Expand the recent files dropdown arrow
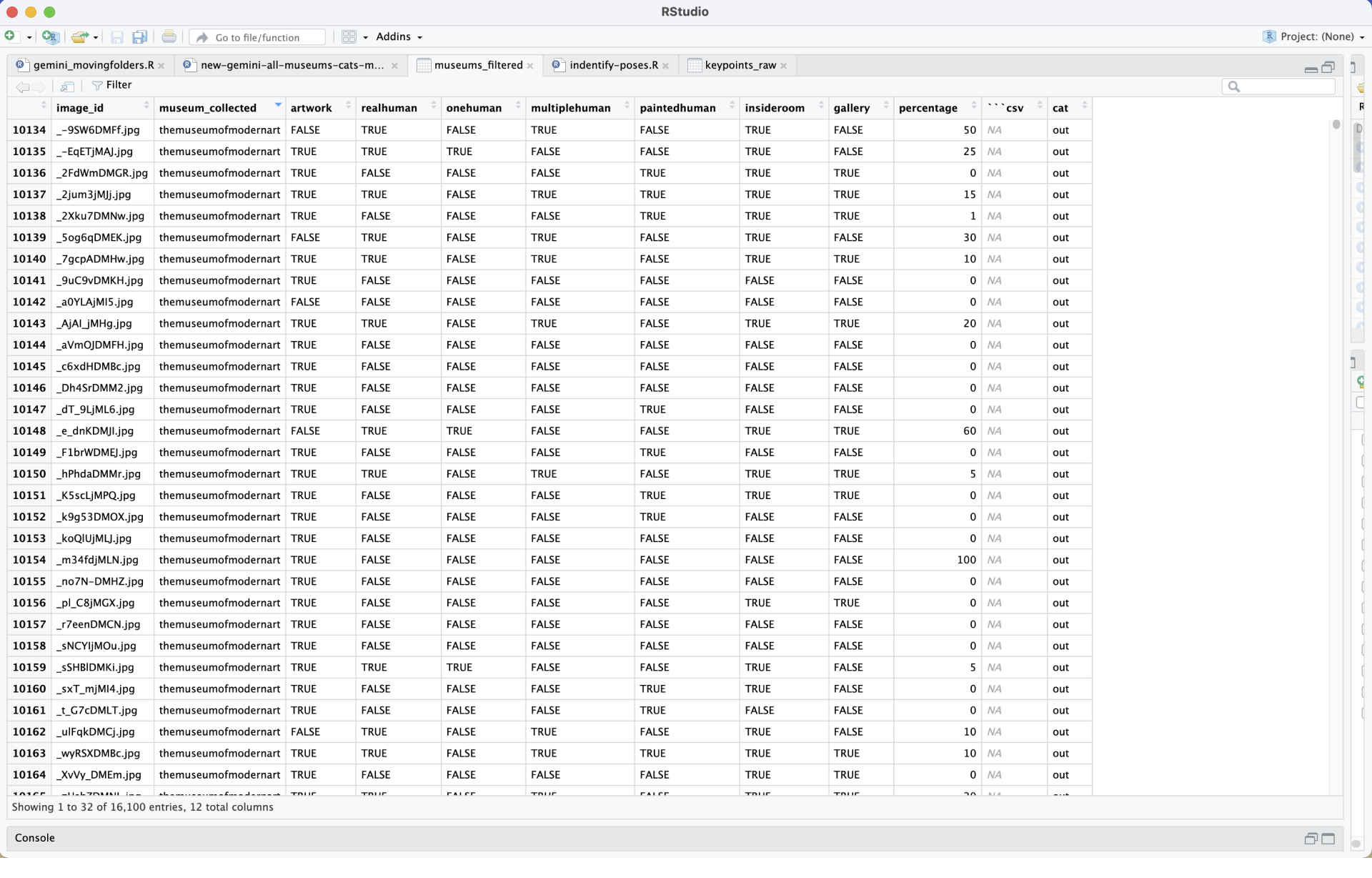The width and height of the screenshot is (1372, 878). (x=96, y=37)
